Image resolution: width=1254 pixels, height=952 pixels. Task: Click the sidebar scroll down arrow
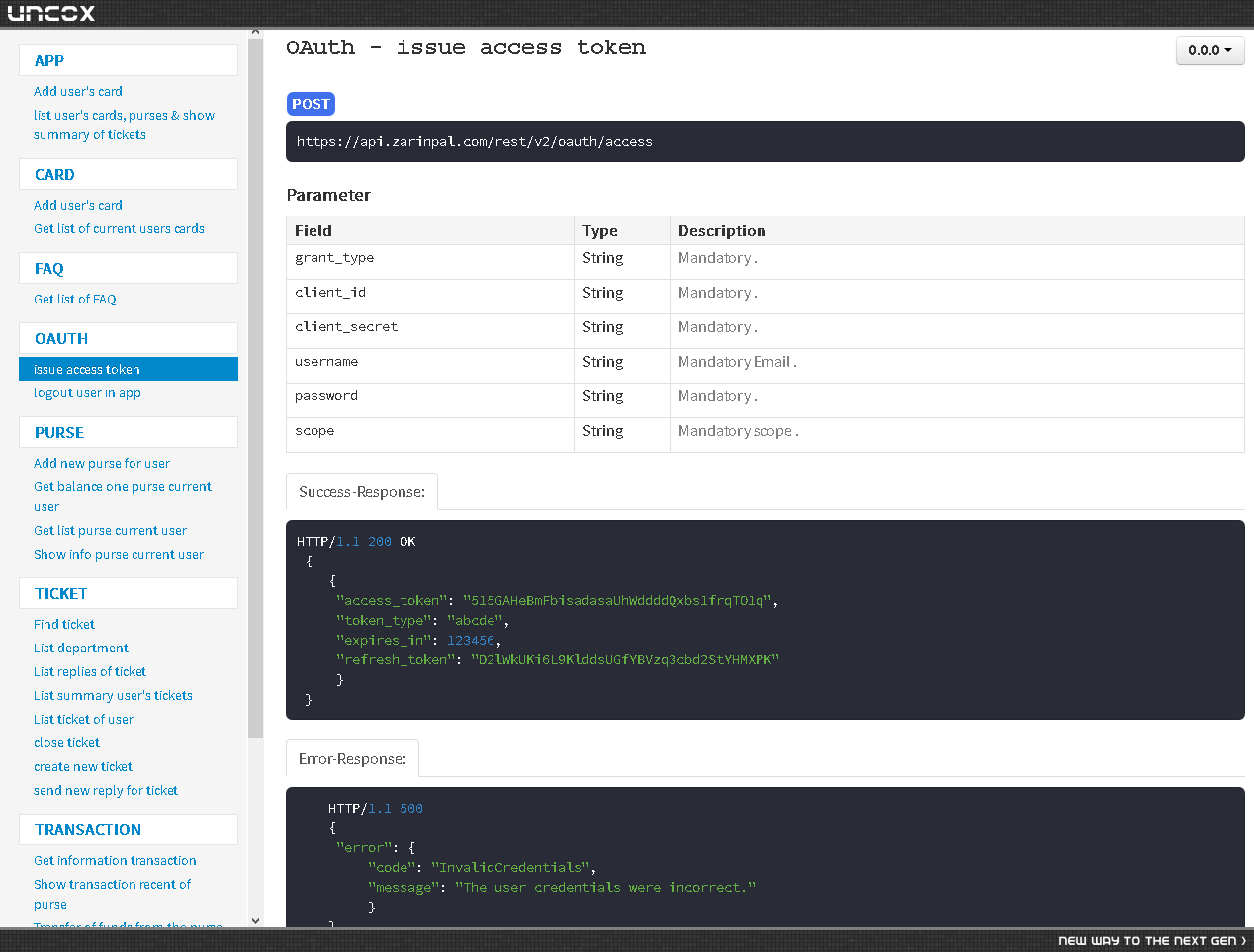[256, 920]
